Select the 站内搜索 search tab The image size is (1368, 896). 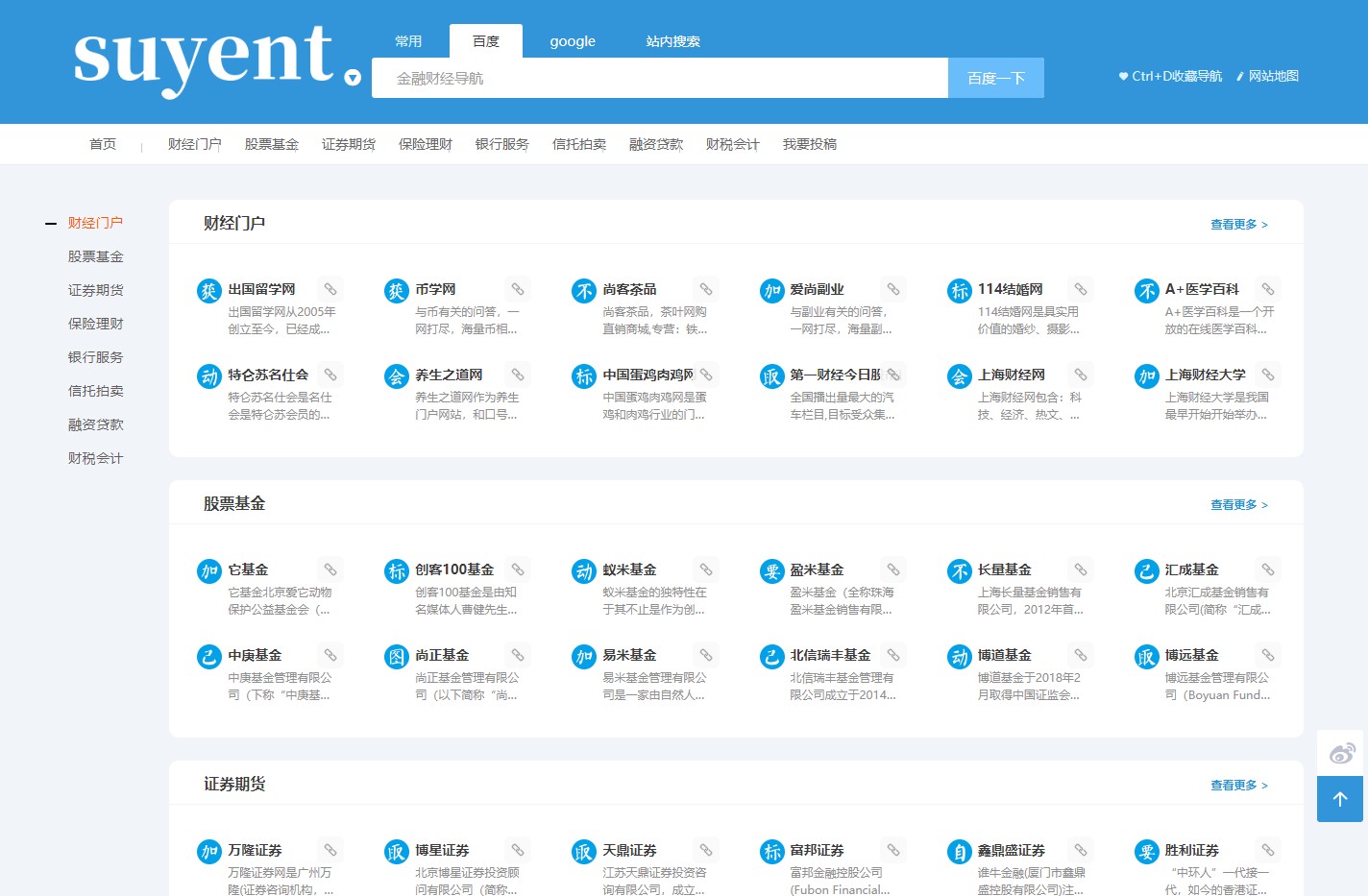click(x=672, y=41)
